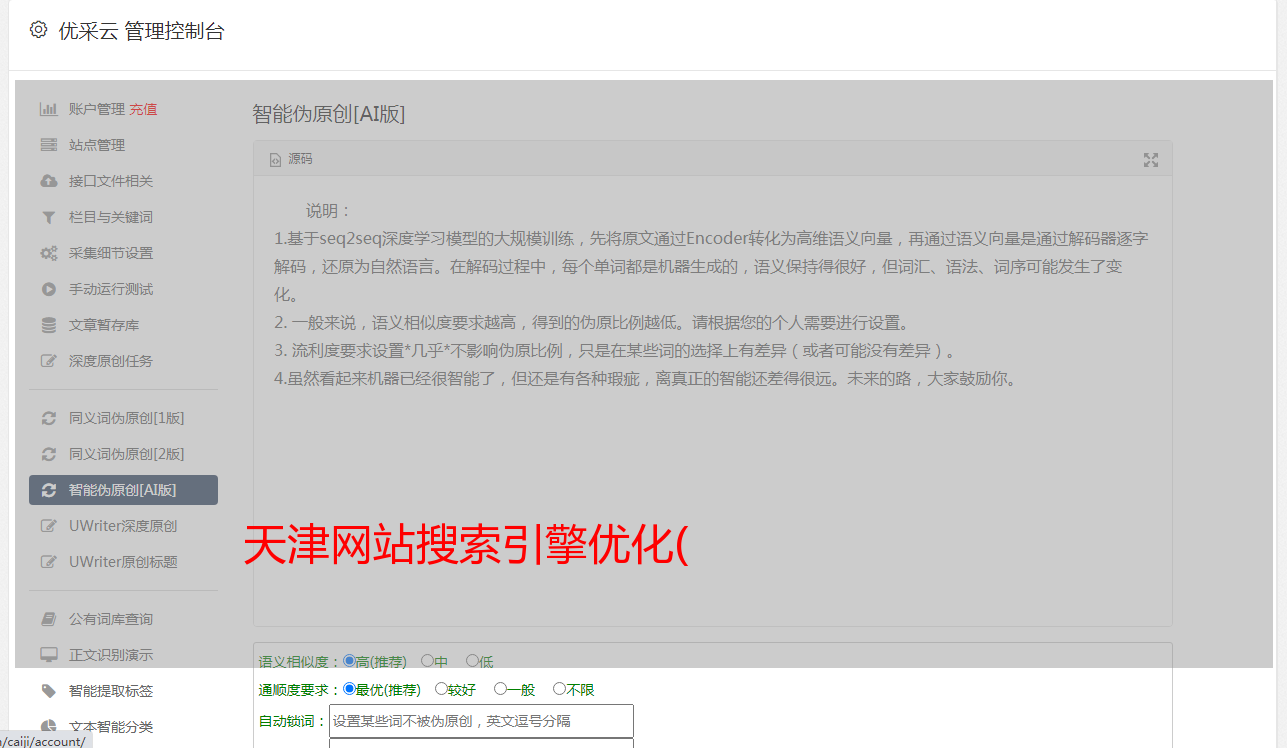The width and height of the screenshot is (1287, 748).
Task: Open UWriter原创标题 sidebar entry
Action: click(x=123, y=562)
